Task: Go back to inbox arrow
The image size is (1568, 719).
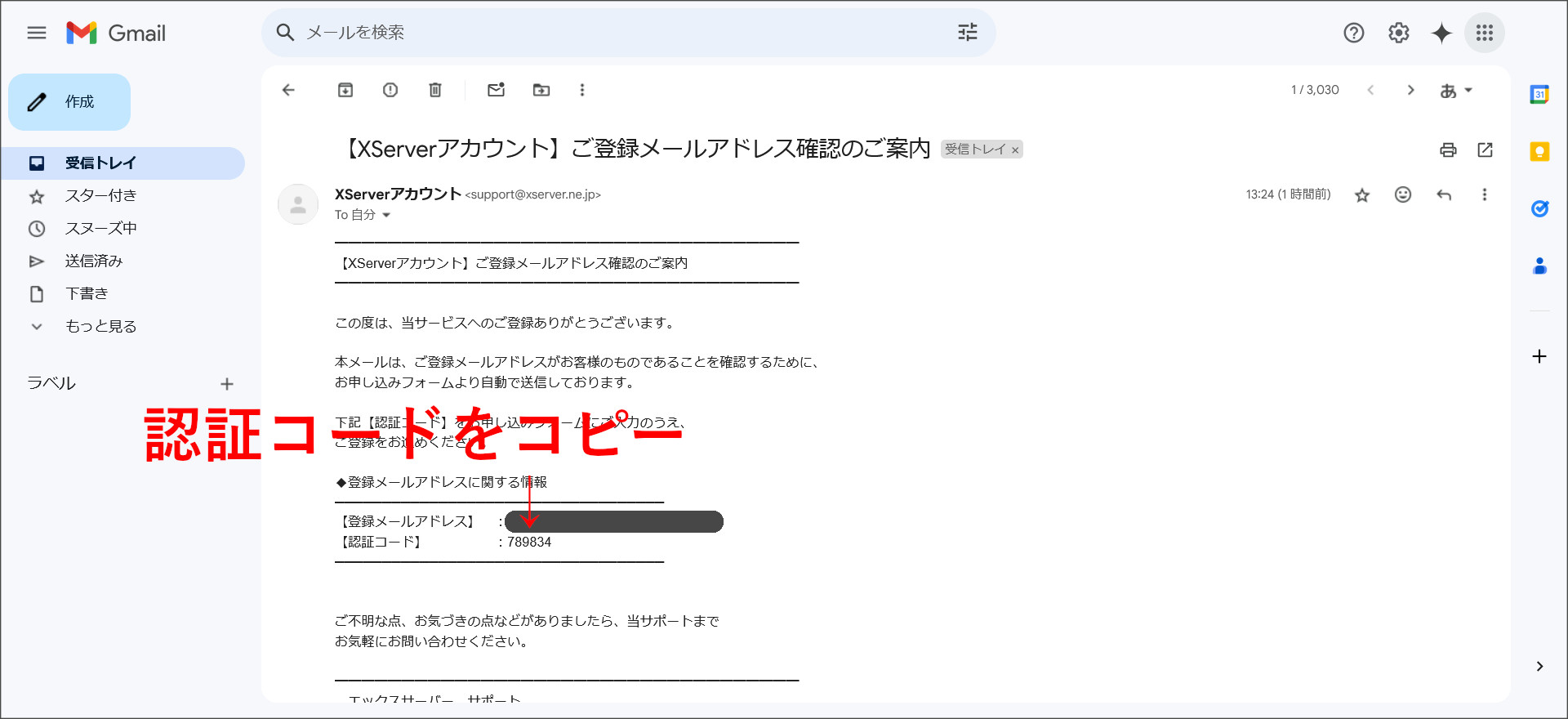Action: pyautogui.click(x=288, y=90)
